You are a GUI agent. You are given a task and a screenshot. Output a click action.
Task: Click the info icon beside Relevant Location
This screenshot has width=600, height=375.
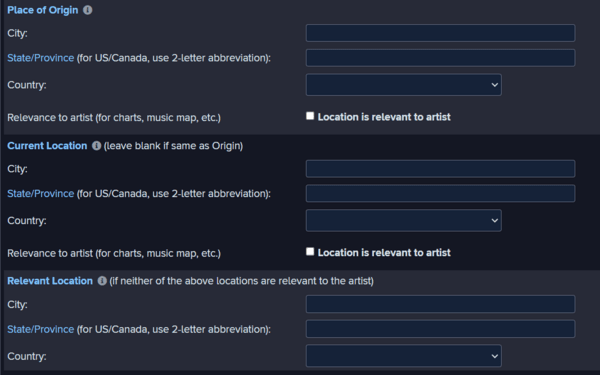[x=102, y=281]
